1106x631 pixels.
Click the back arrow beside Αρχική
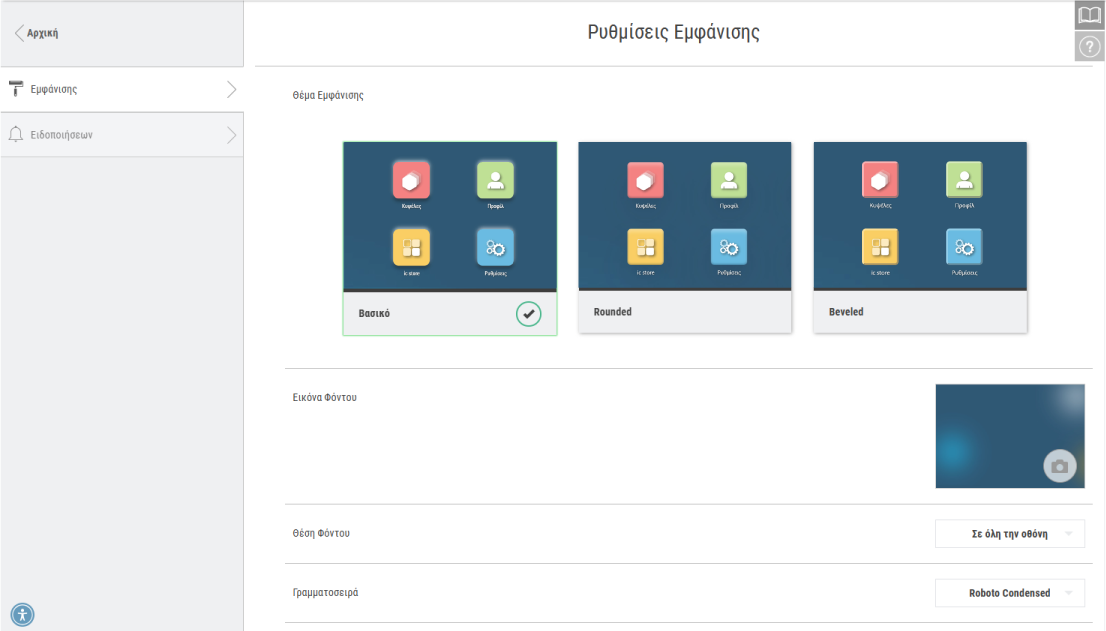point(19,32)
